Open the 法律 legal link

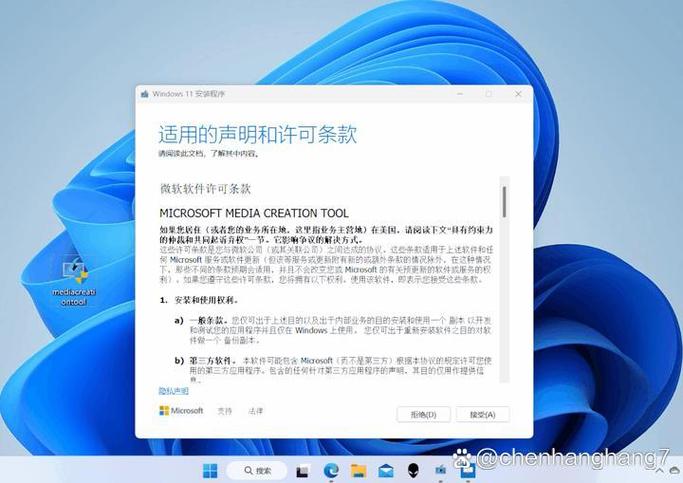256,411
